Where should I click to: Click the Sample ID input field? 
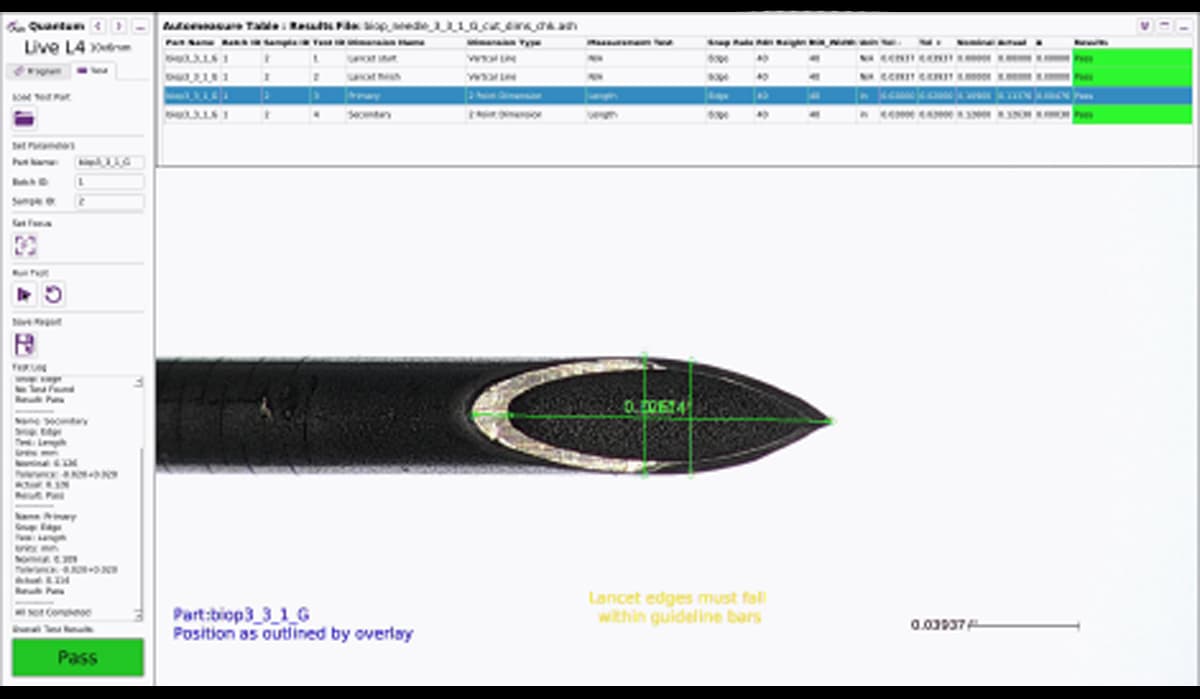pos(109,202)
